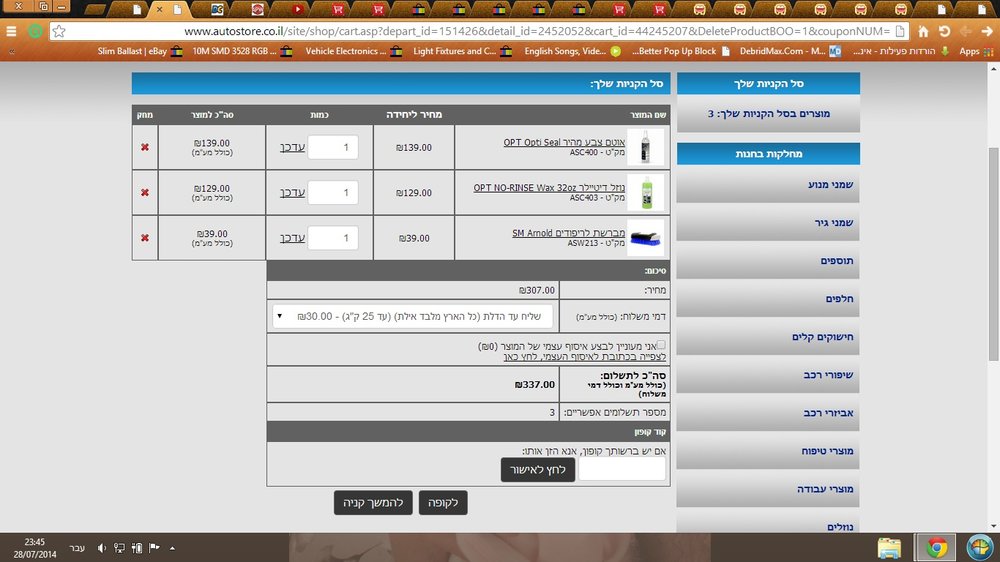Open the OPT Opti Seal product thumbnail

tap(645, 147)
